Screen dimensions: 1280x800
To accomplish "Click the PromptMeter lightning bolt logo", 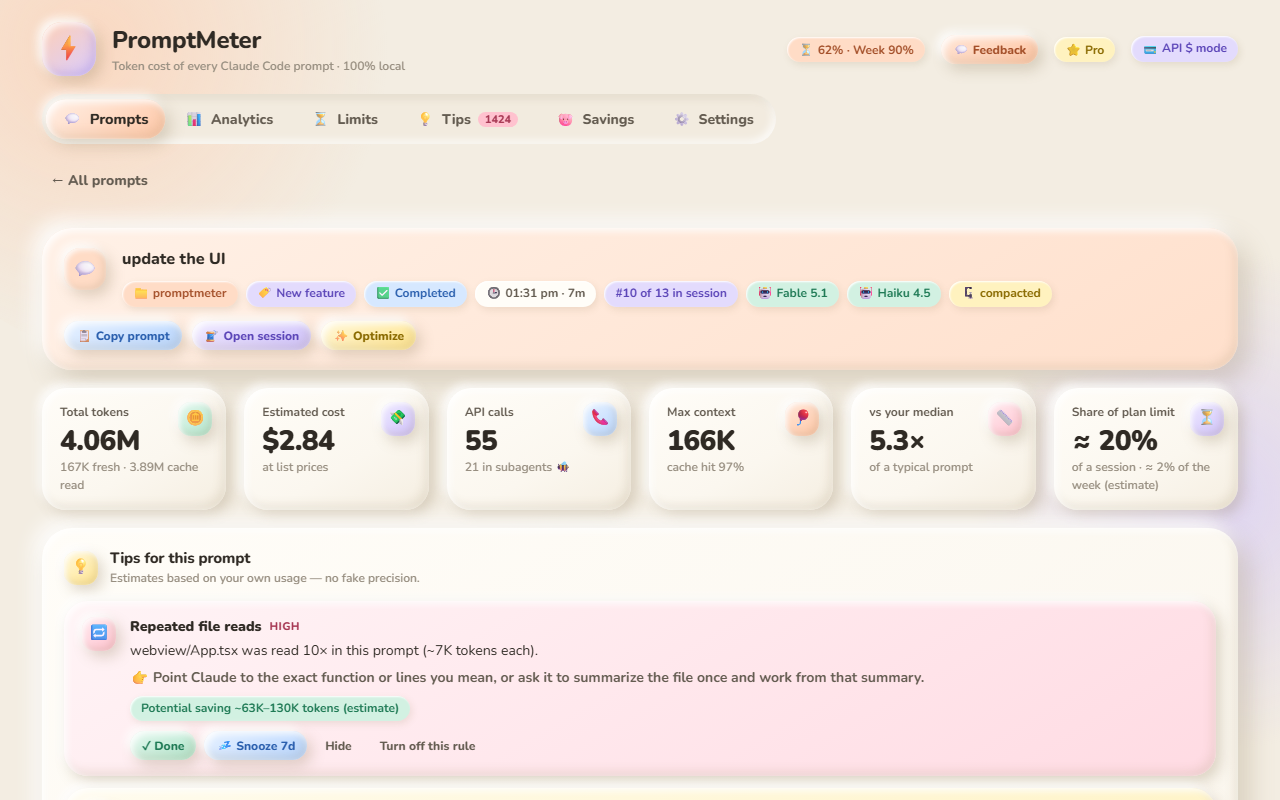I will coord(70,49).
